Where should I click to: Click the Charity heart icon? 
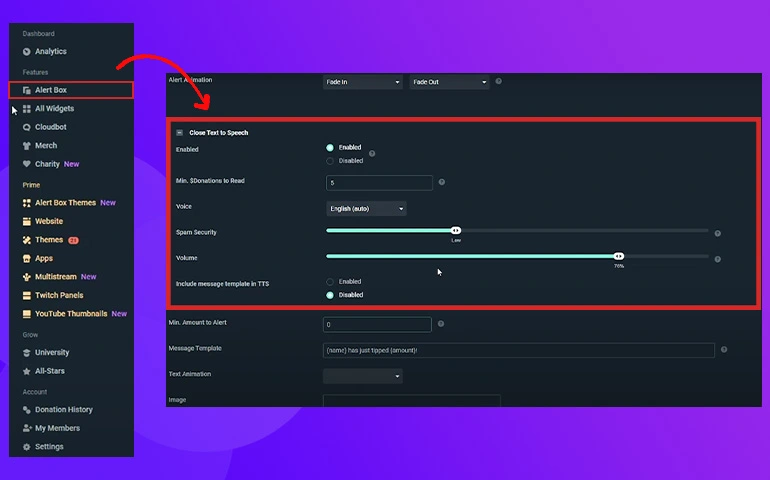(x=26, y=164)
